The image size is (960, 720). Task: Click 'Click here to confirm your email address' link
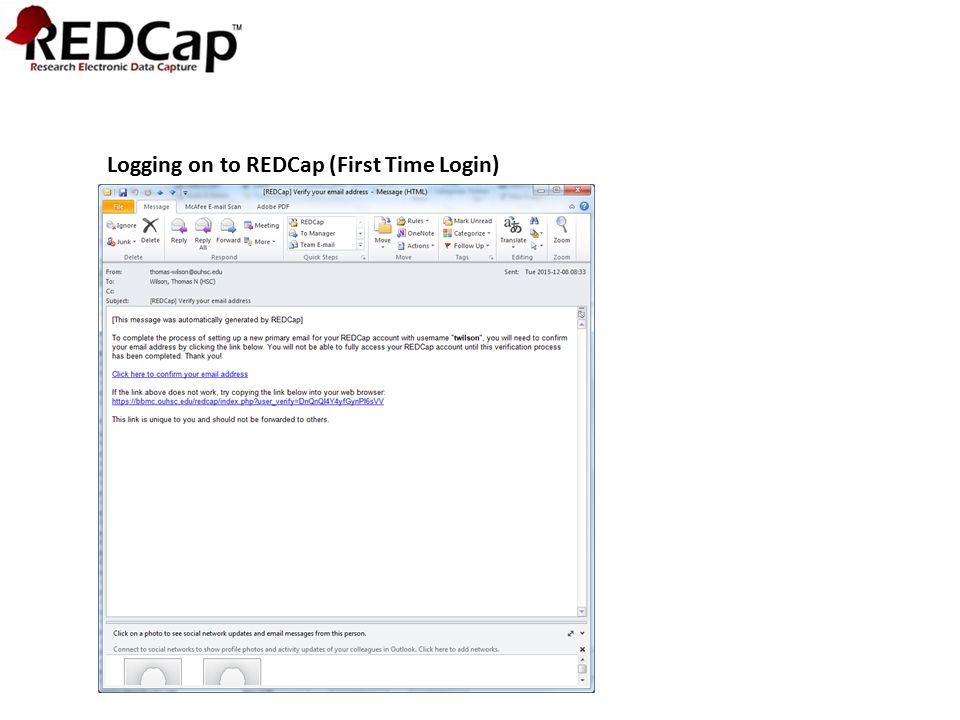pyautogui.click(x=180, y=374)
